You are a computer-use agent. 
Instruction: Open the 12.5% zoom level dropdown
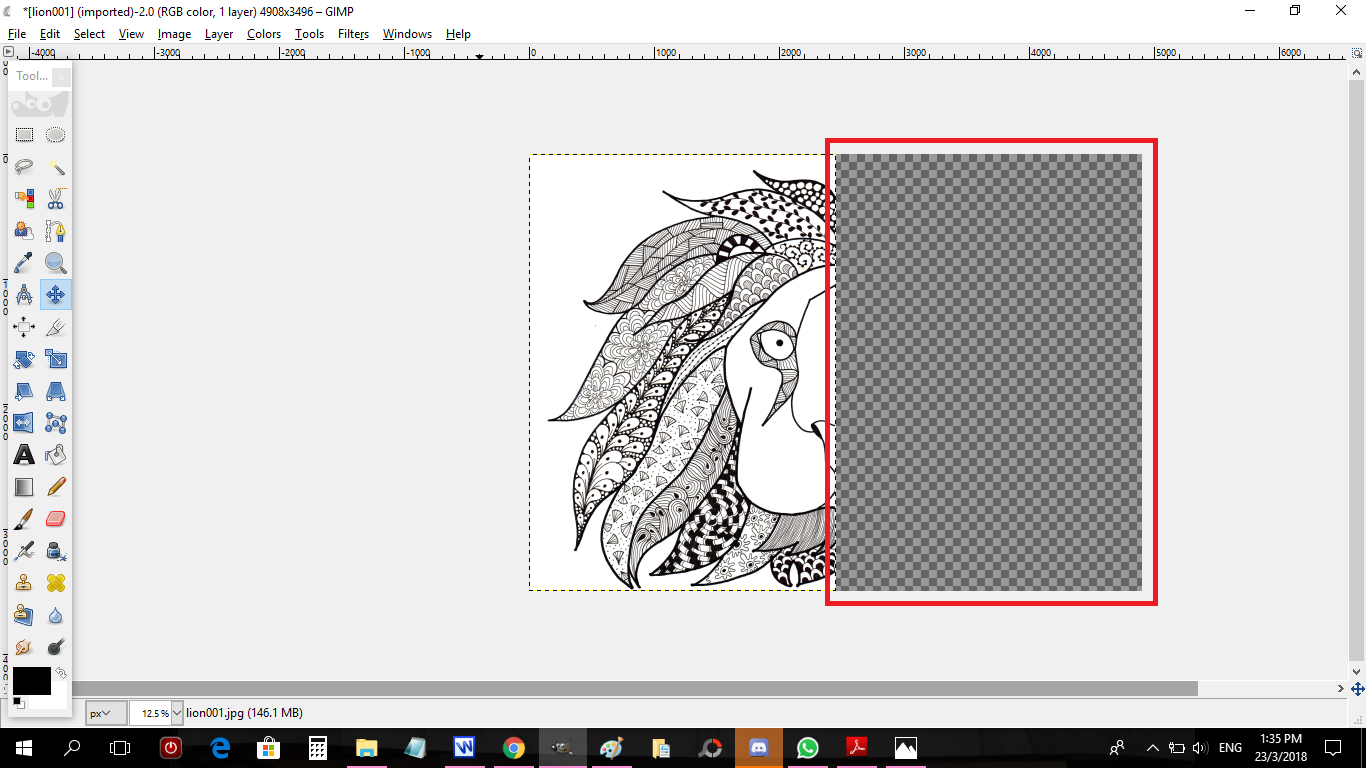177,713
